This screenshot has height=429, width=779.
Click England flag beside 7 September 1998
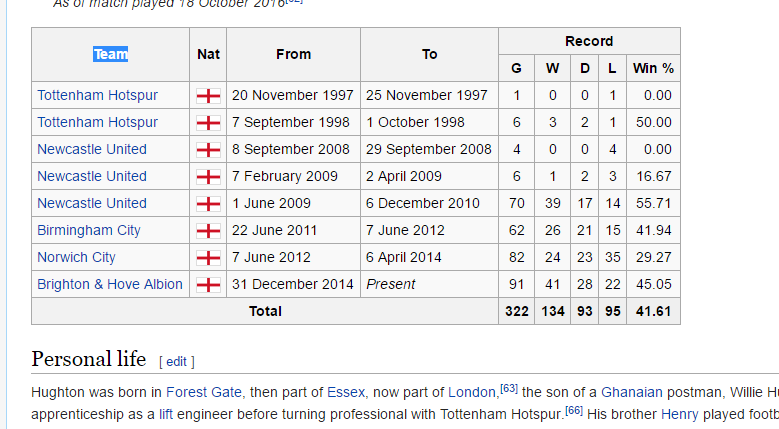click(208, 123)
